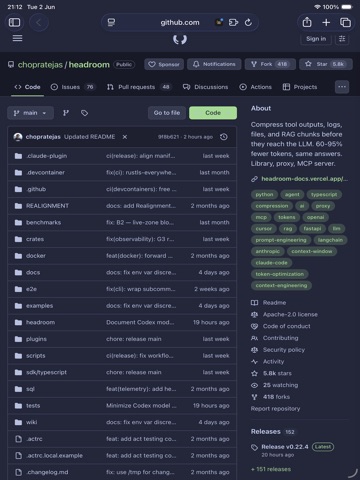This screenshot has height=480, width=360.
Task: Go back with the browser back arrow
Action: pos(39,22)
